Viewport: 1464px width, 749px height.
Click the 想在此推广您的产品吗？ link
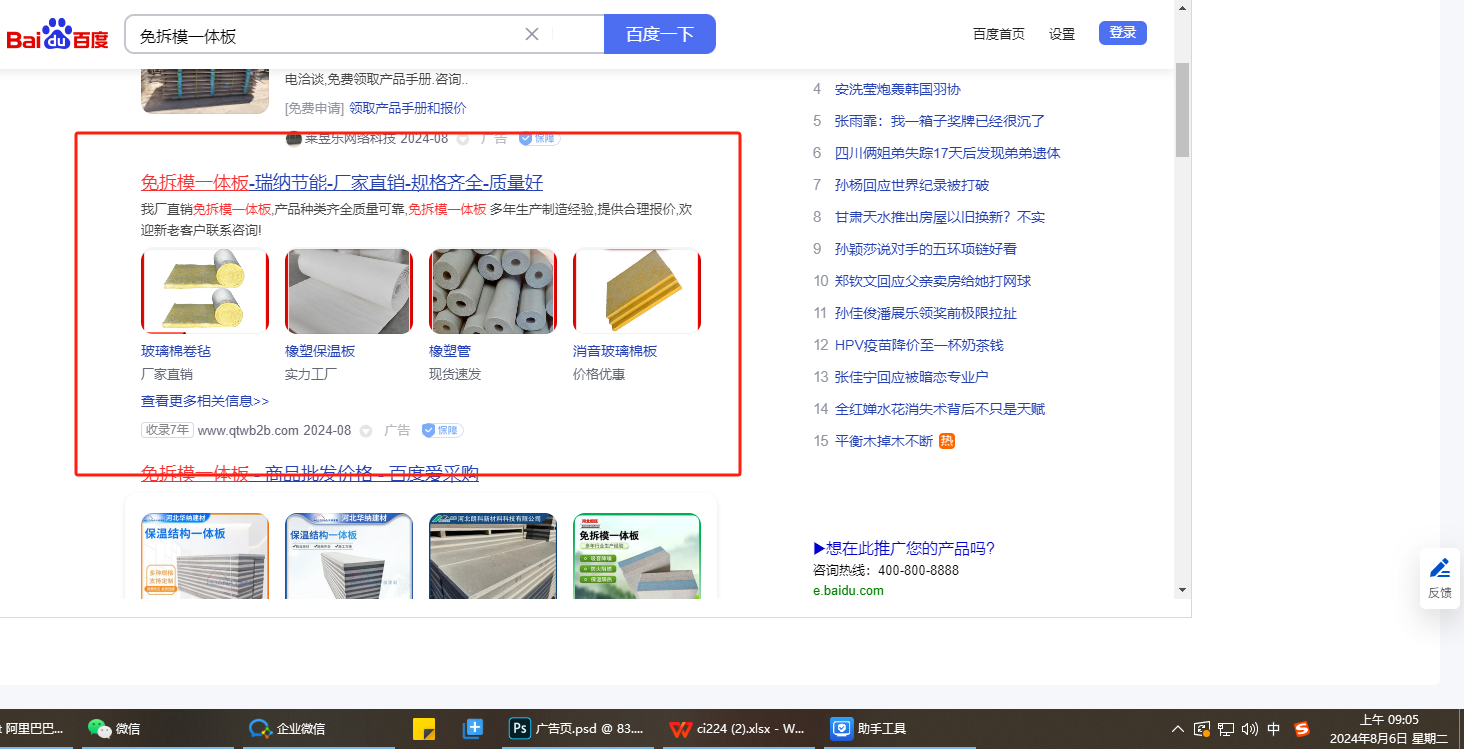pos(904,548)
